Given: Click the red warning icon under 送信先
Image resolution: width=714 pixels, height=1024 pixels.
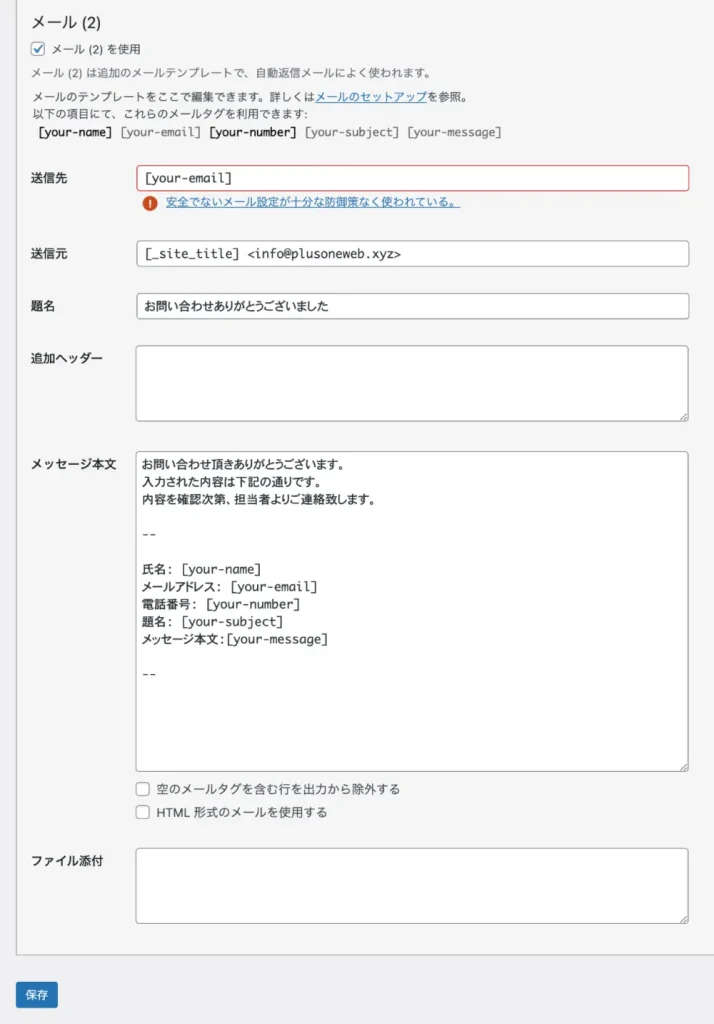Looking at the screenshot, I should pos(150,202).
